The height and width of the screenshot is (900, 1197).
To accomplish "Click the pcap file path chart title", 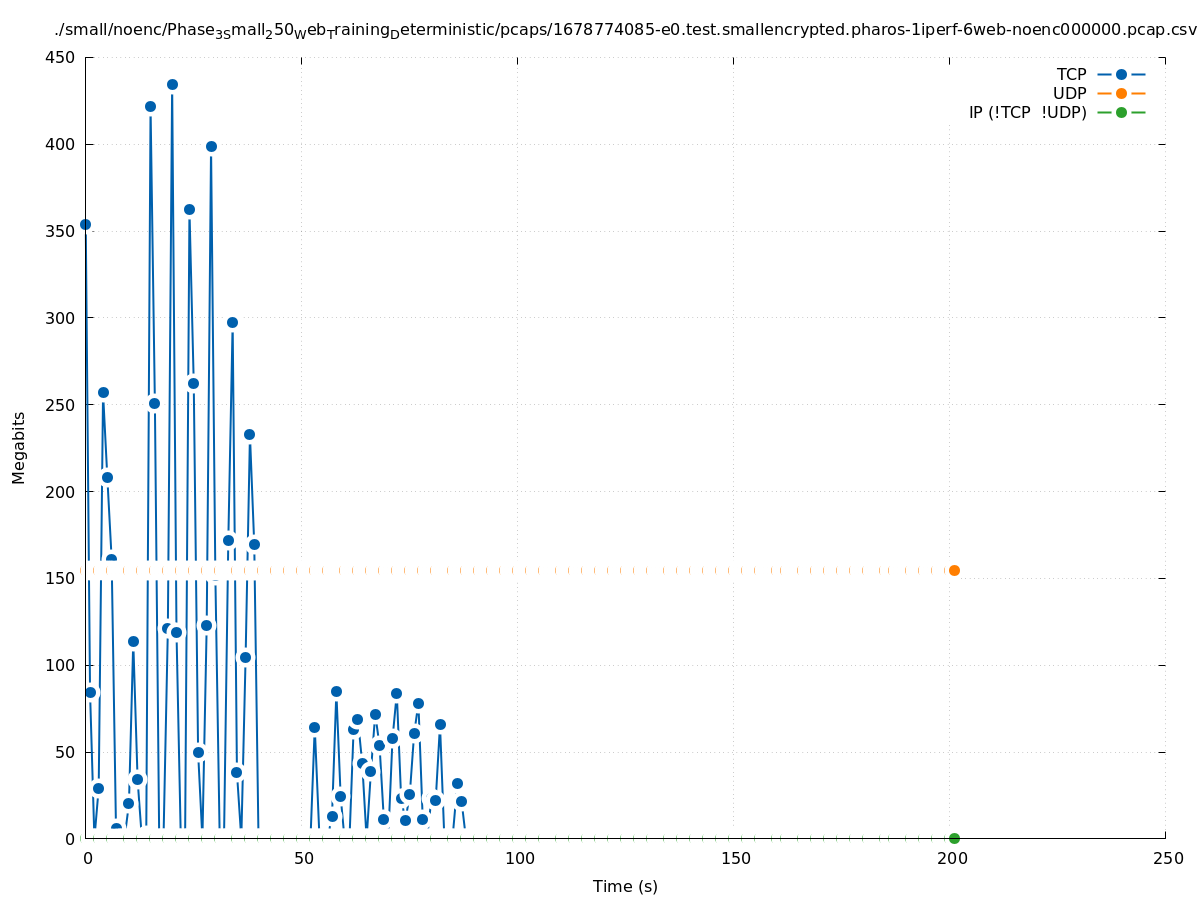I will tap(625, 32).
